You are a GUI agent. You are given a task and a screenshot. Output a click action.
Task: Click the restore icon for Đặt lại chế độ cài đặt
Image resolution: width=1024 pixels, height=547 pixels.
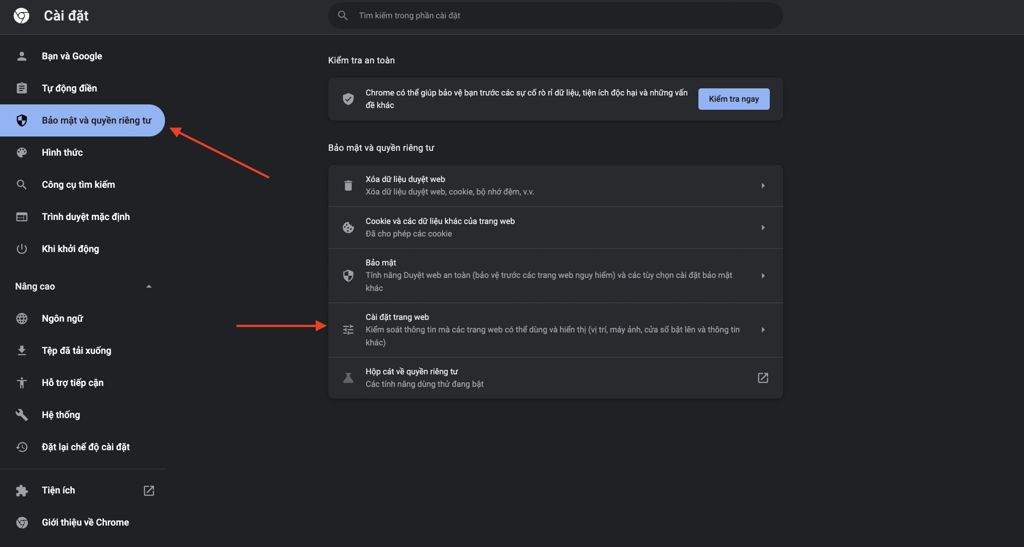tap(22, 447)
